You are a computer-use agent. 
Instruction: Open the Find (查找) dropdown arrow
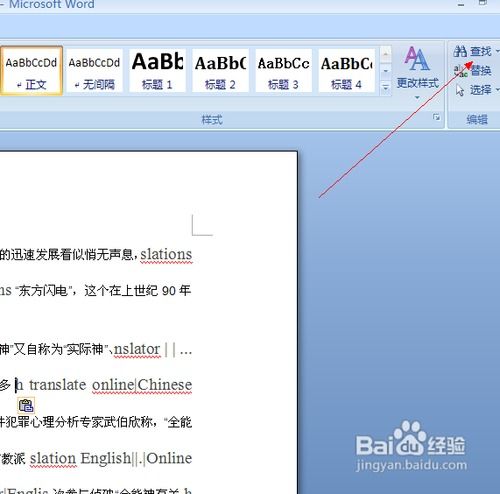pyautogui.click(x=497, y=51)
